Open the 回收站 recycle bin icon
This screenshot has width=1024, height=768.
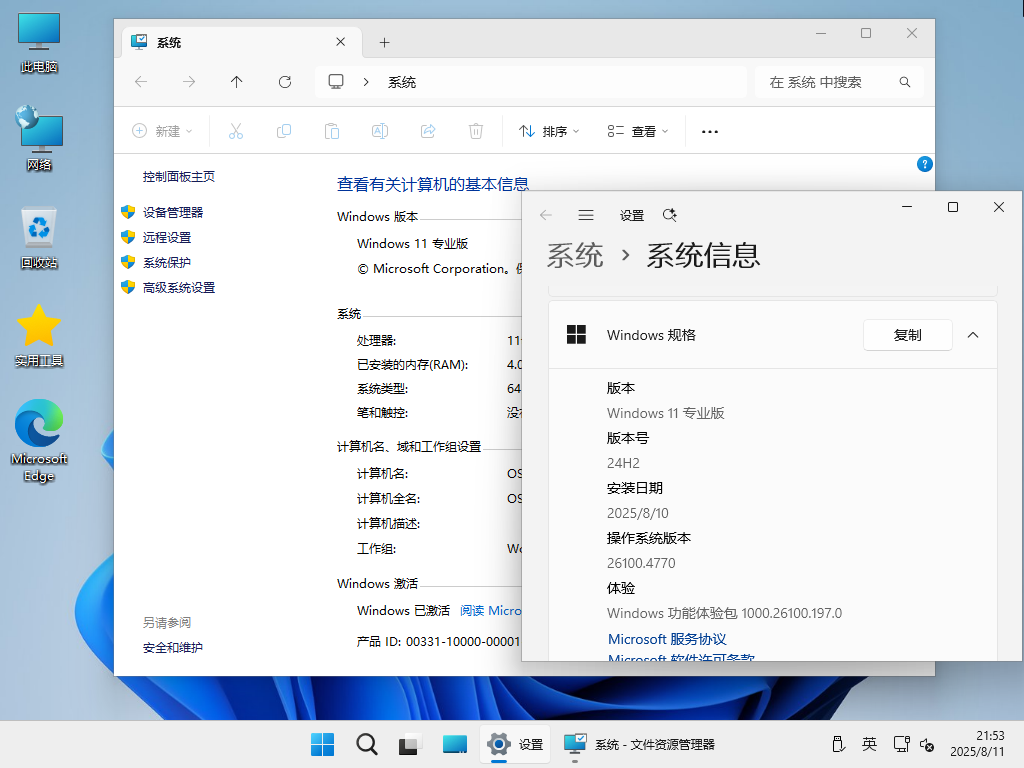pyautogui.click(x=39, y=238)
